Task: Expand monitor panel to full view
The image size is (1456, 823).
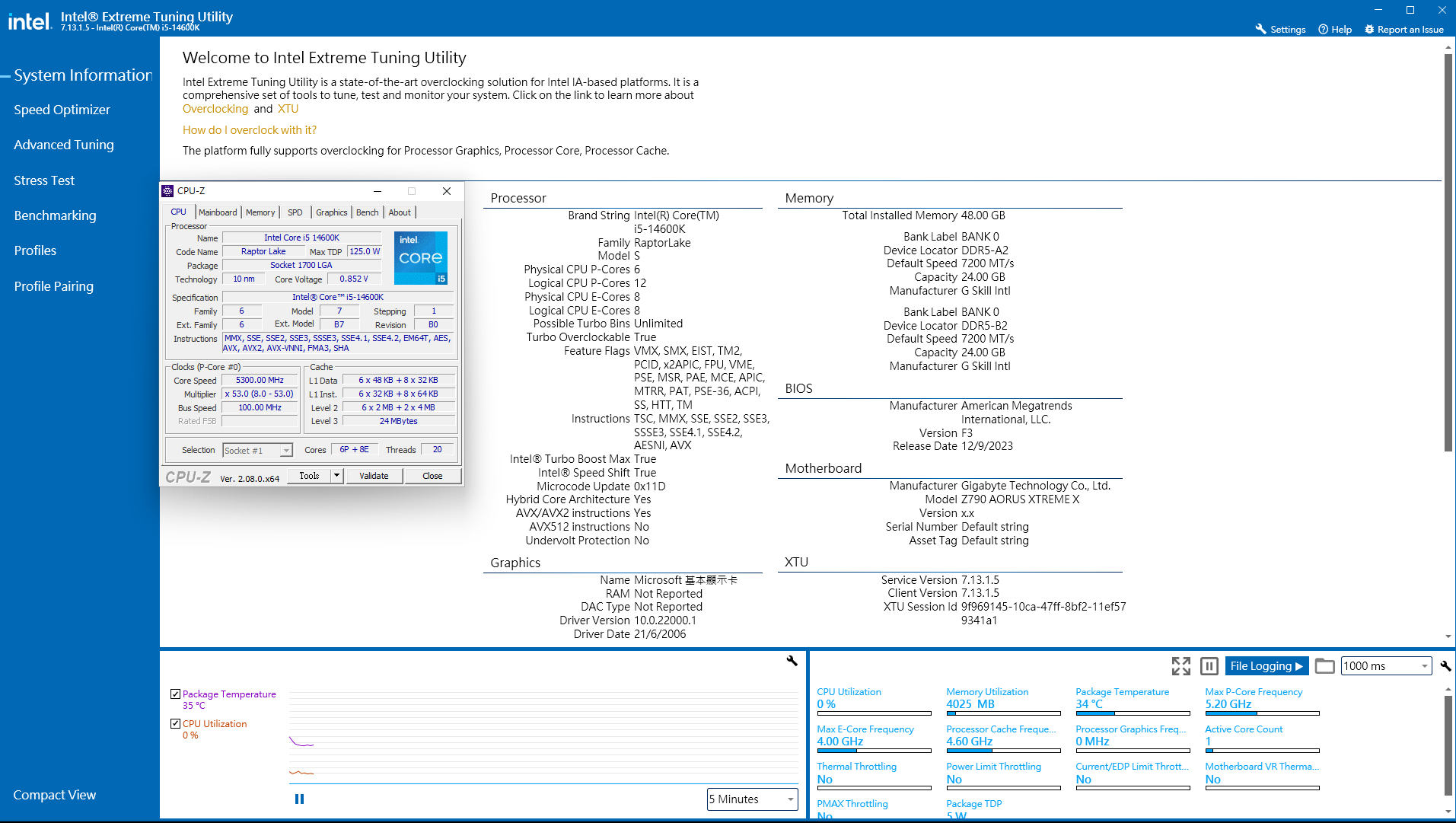Action: [1180, 666]
